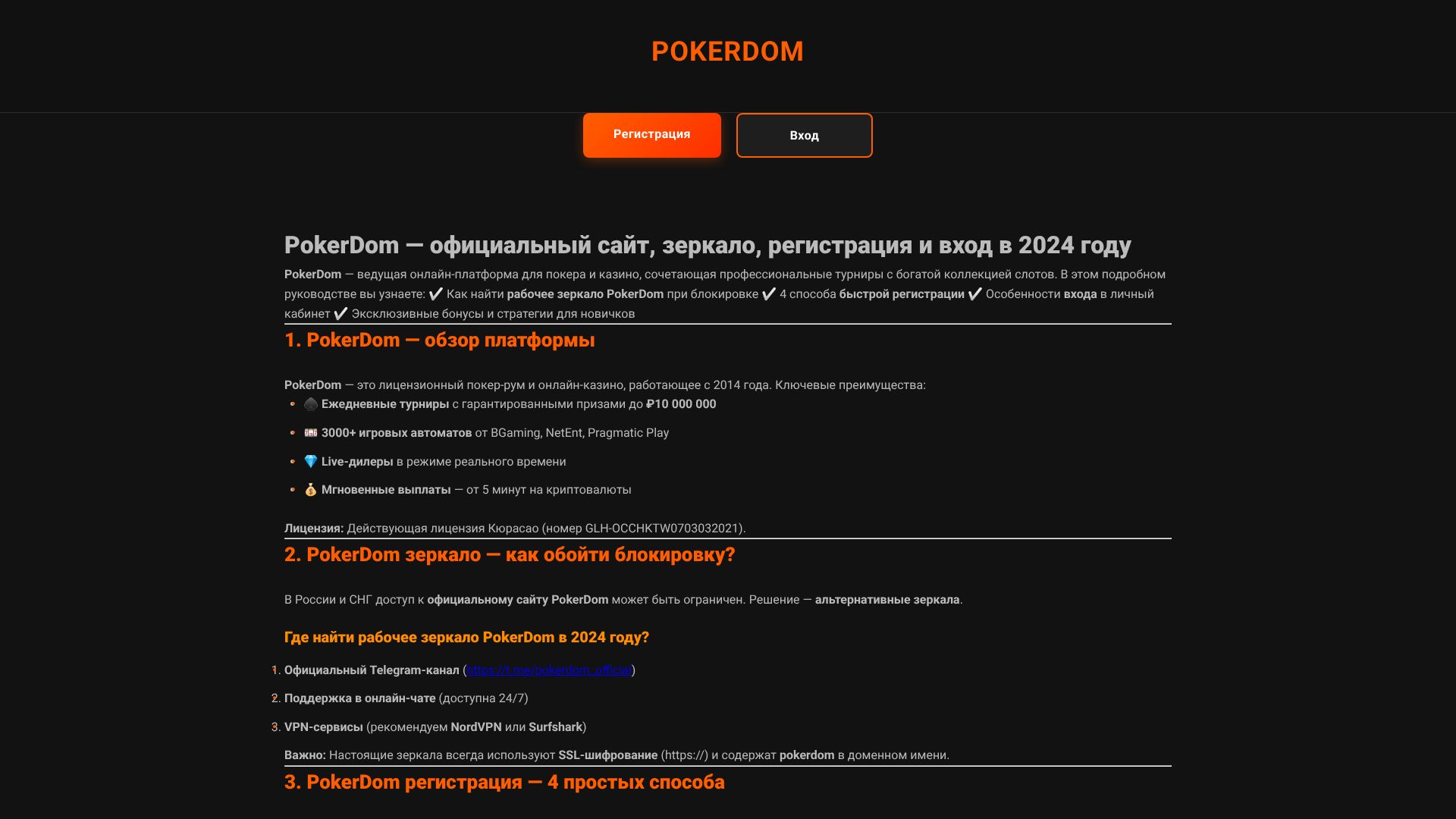Select heading '1. PokerDom — обзор платформы'
The image size is (1456, 819).
(x=440, y=340)
